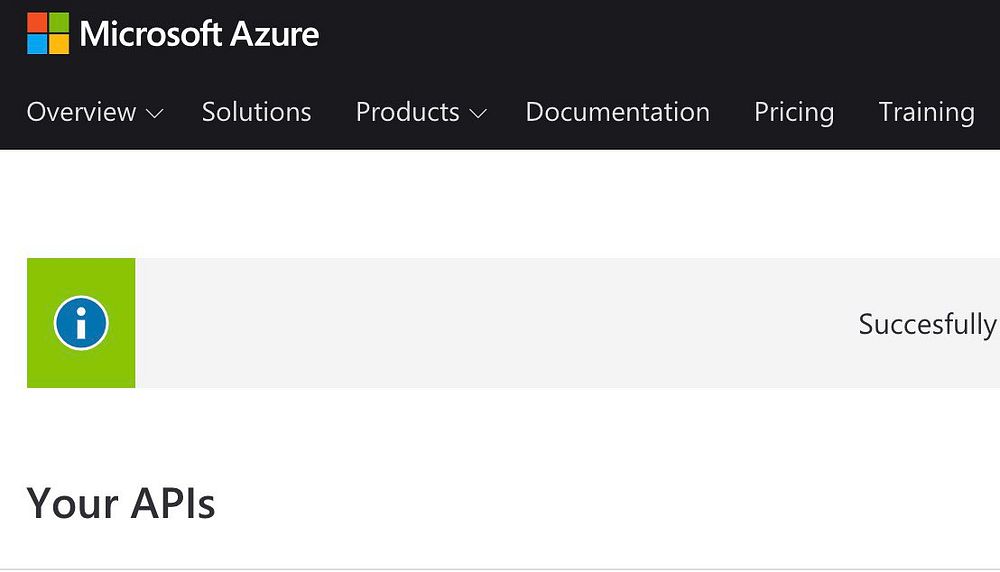Viewport: 1000px width, 572px height.
Task: Click empty dark header area right of Azure
Action: click(x=650, y=35)
